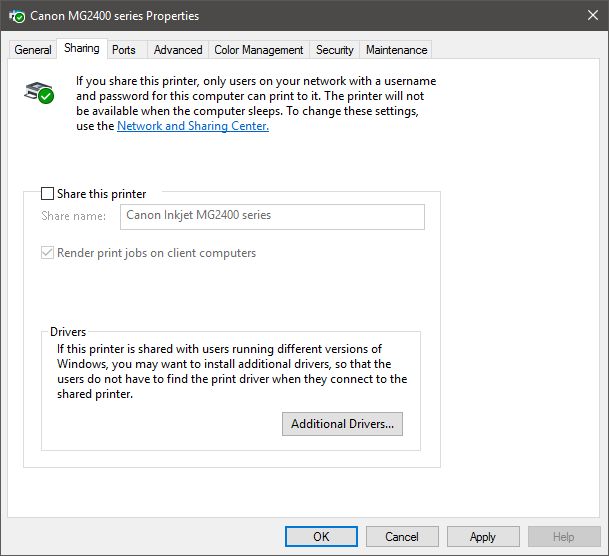Viewport: 609px width, 556px height.
Task: Confirm settings with the OK button
Action: click(321, 536)
